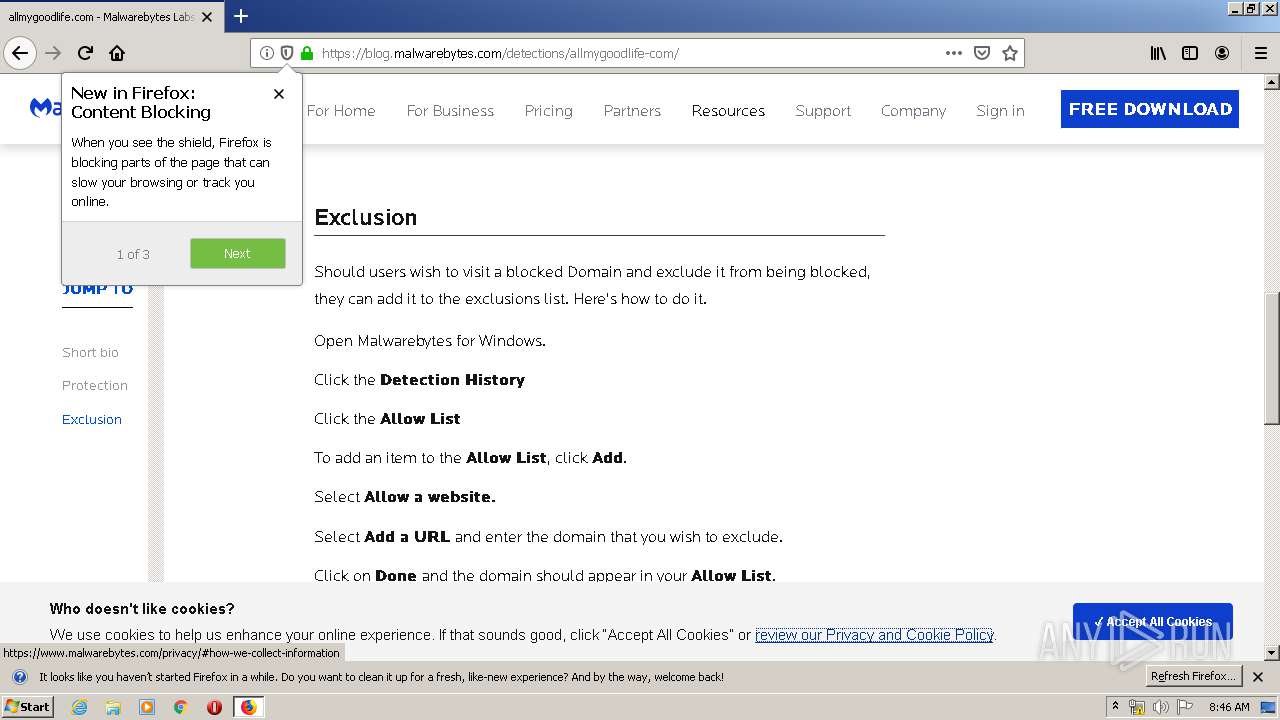The width and height of the screenshot is (1280, 720).
Task: Open Windows Explorer folder in taskbar
Action: [x=113, y=707]
